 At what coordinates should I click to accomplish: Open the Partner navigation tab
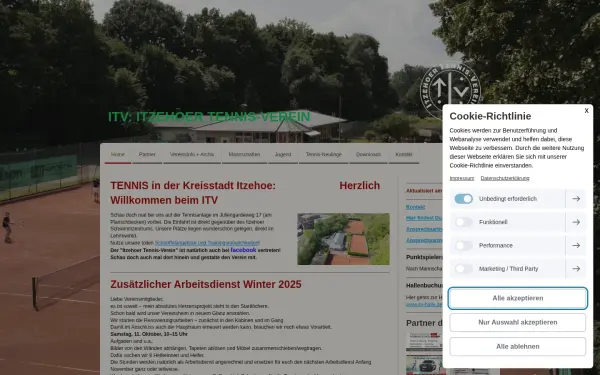point(147,155)
